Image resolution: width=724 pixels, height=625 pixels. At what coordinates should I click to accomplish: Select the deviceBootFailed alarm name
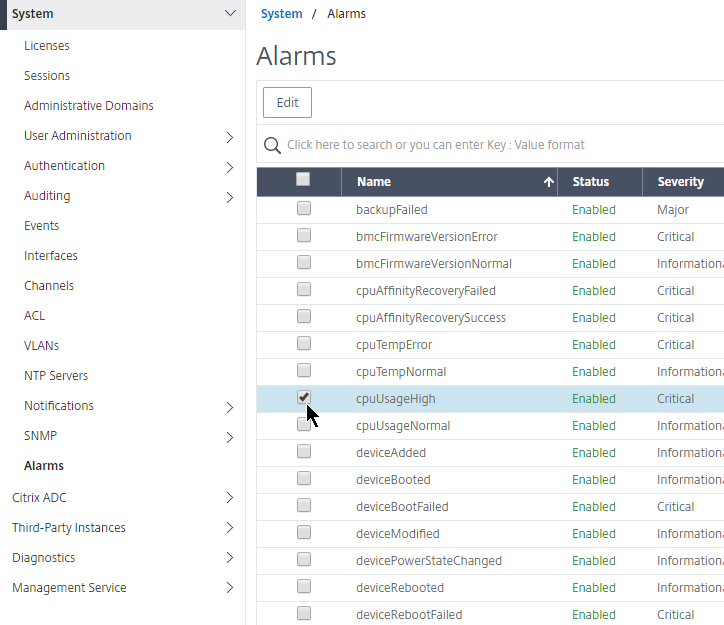pos(402,507)
